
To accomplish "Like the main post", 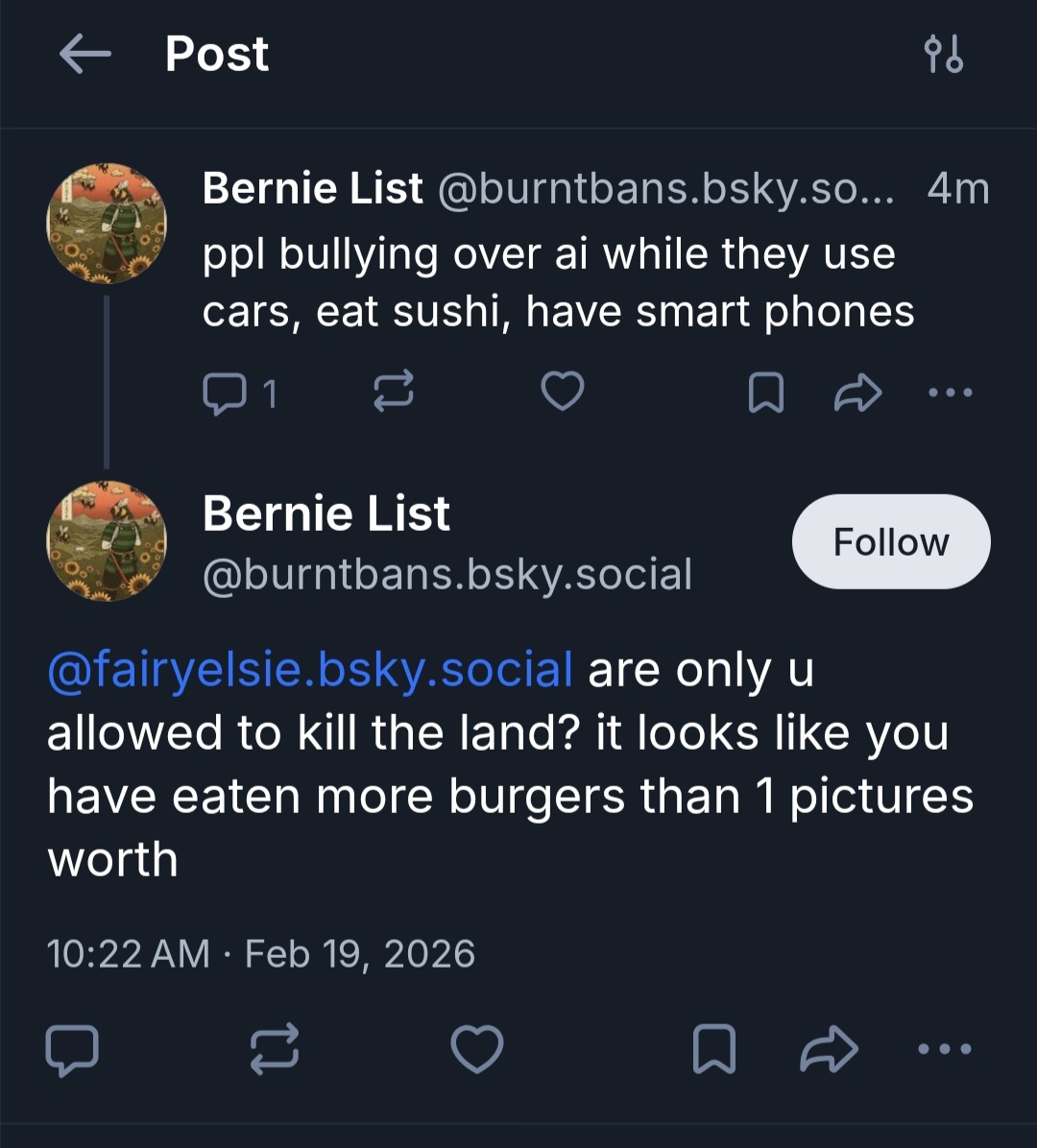I will 477,1048.
